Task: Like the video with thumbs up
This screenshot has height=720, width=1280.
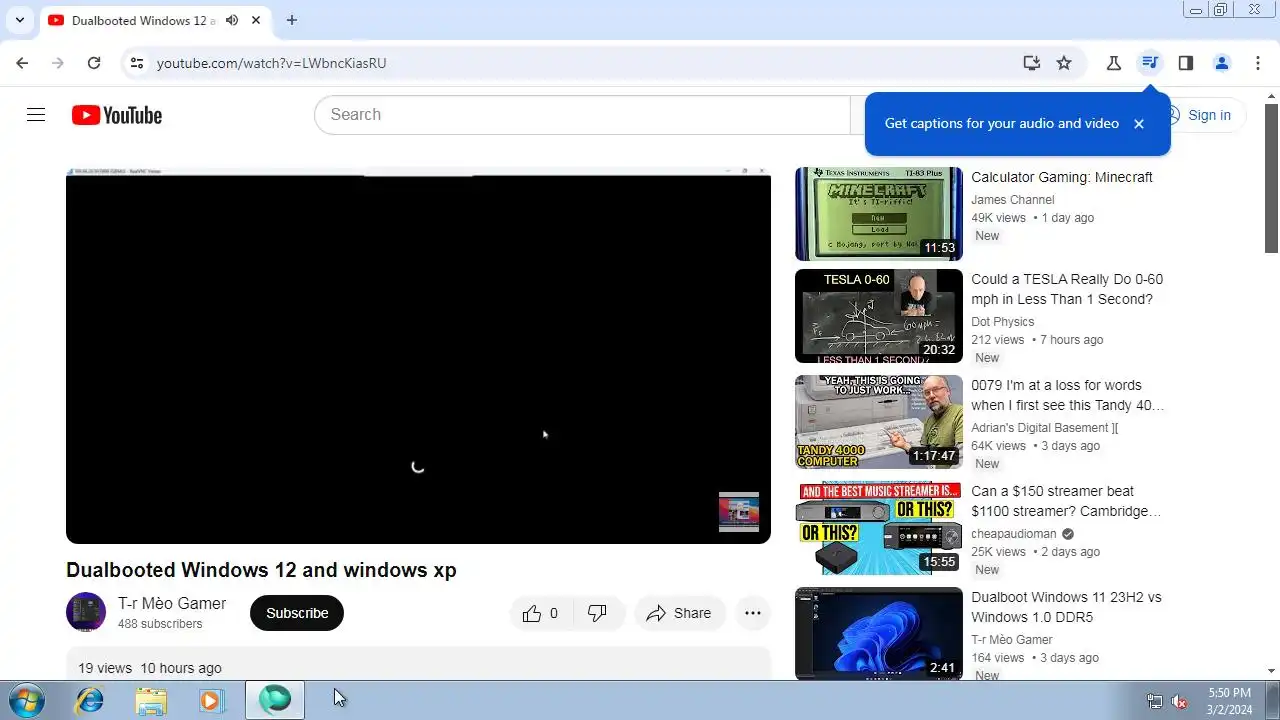Action: tap(541, 613)
